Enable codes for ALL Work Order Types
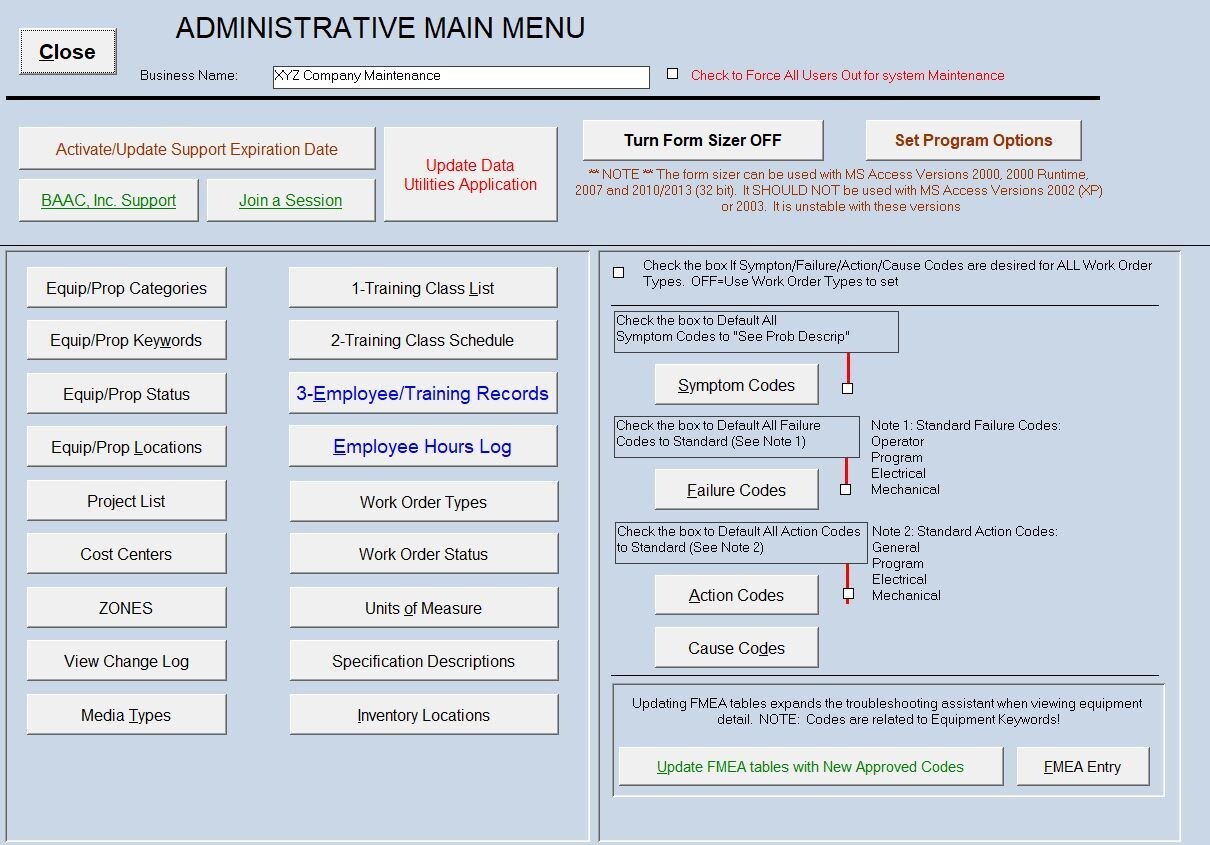This screenshot has height=845, width=1210. (x=618, y=270)
